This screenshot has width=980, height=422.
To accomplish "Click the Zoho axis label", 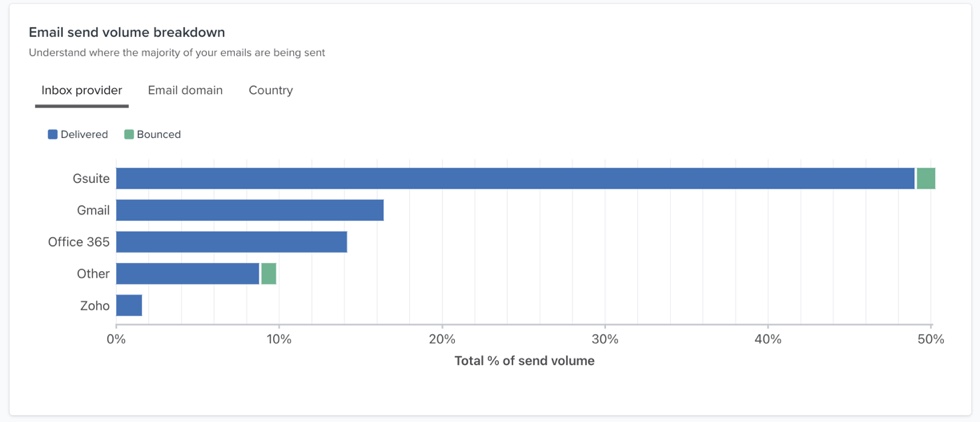I will pos(95,306).
